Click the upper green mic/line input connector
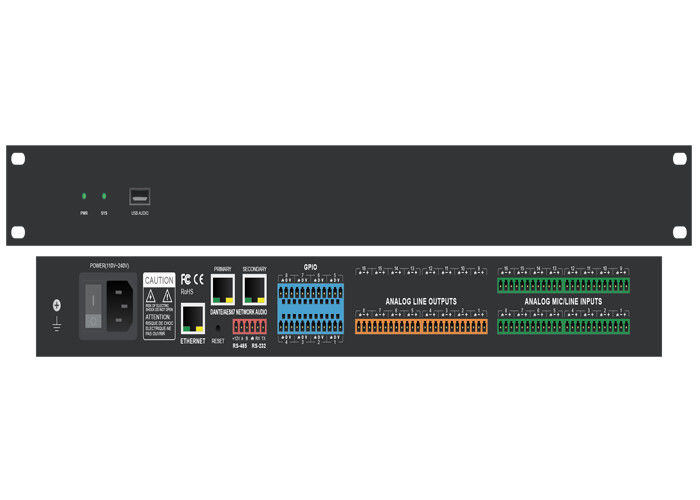 tap(564, 286)
